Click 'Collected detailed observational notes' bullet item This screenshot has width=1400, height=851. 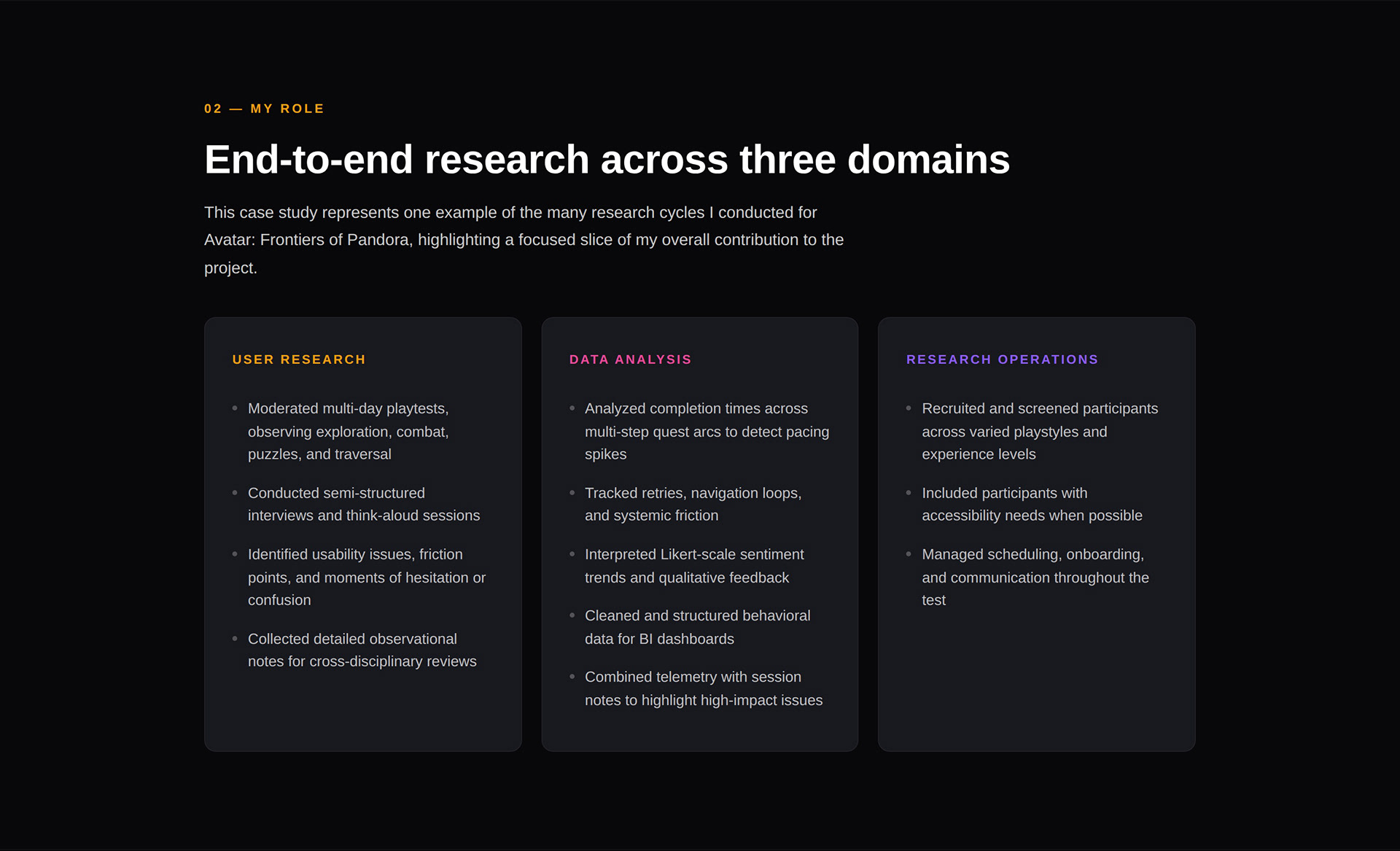[362, 650]
